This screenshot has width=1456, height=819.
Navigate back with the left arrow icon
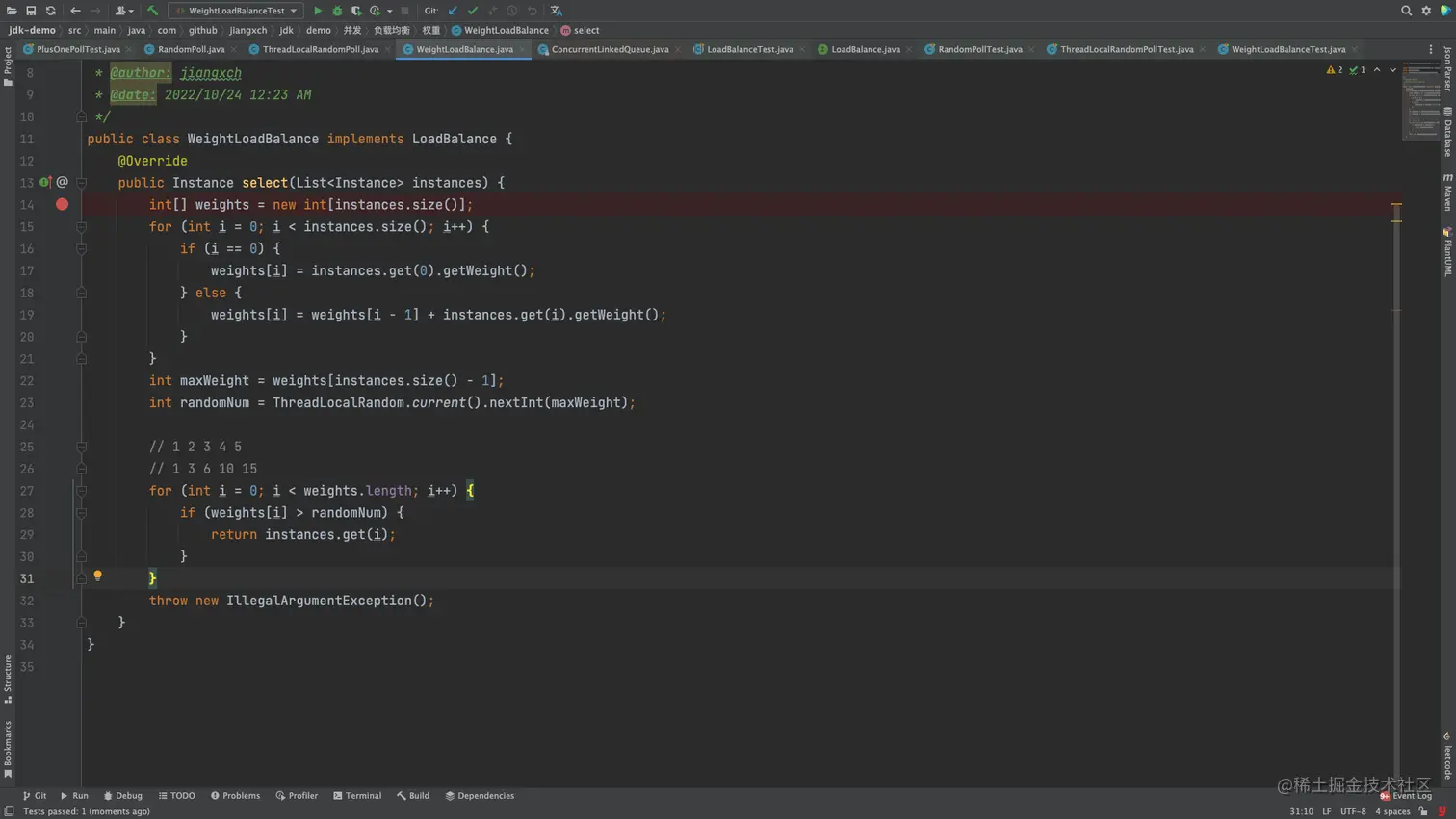[75, 11]
